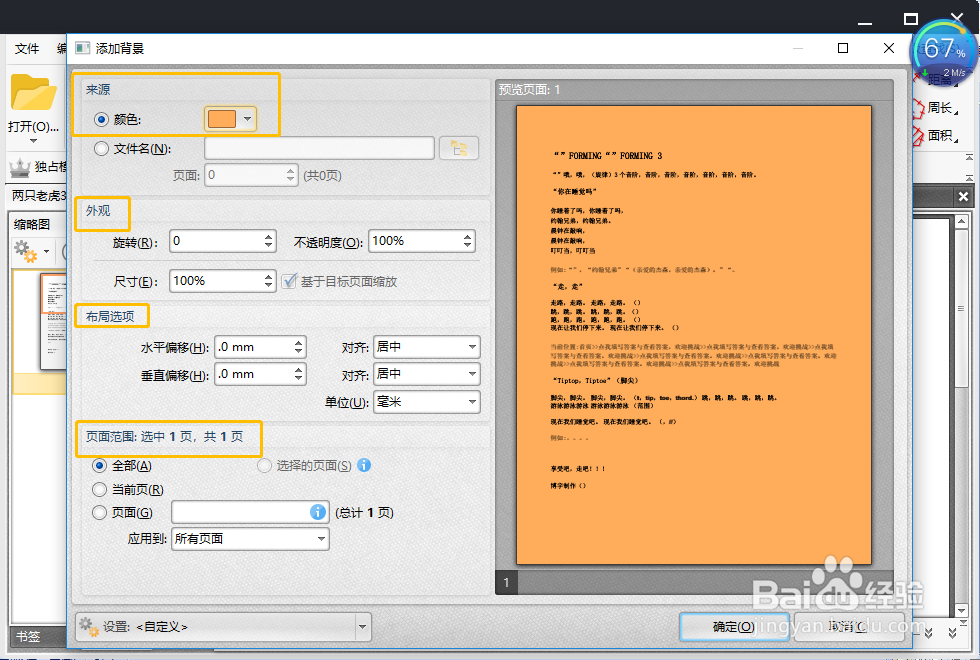Click main window scrollbar down arrow
The height and width of the screenshot is (660, 980).
coord(962,610)
